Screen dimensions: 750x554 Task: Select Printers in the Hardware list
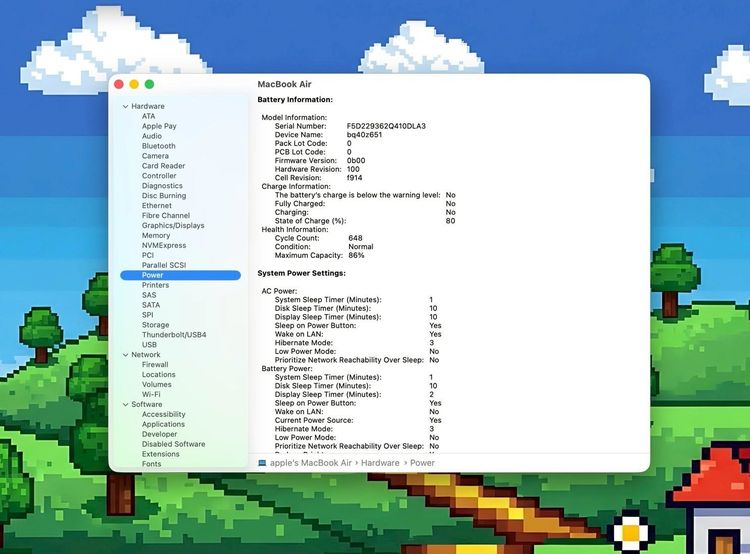click(155, 285)
